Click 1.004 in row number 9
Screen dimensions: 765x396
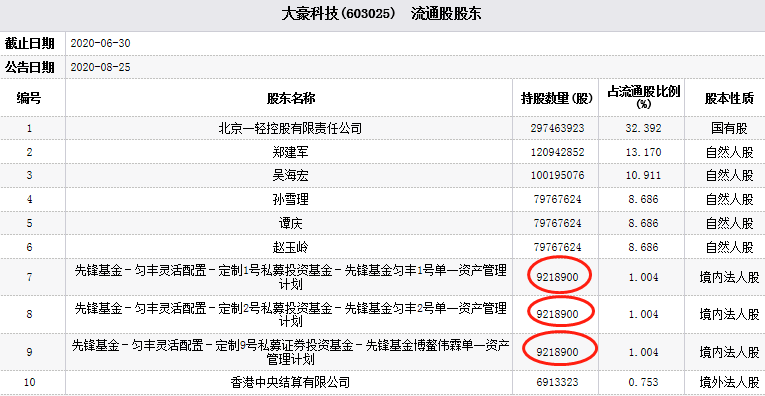coord(644,352)
